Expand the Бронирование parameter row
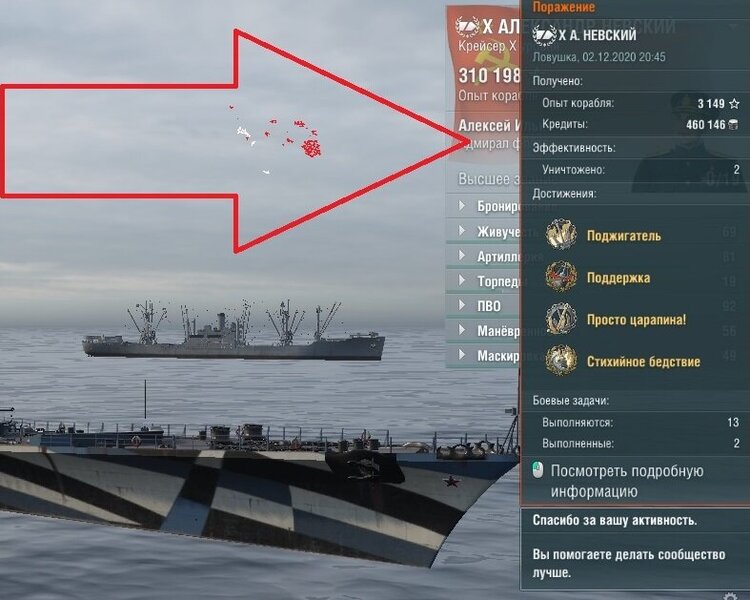This screenshot has width=750, height=600. pos(482,206)
